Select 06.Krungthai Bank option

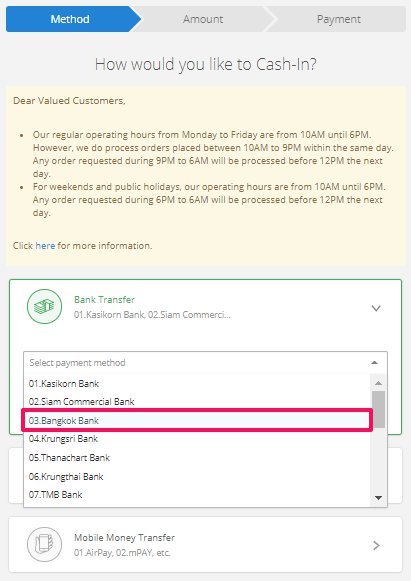coord(197,477)
